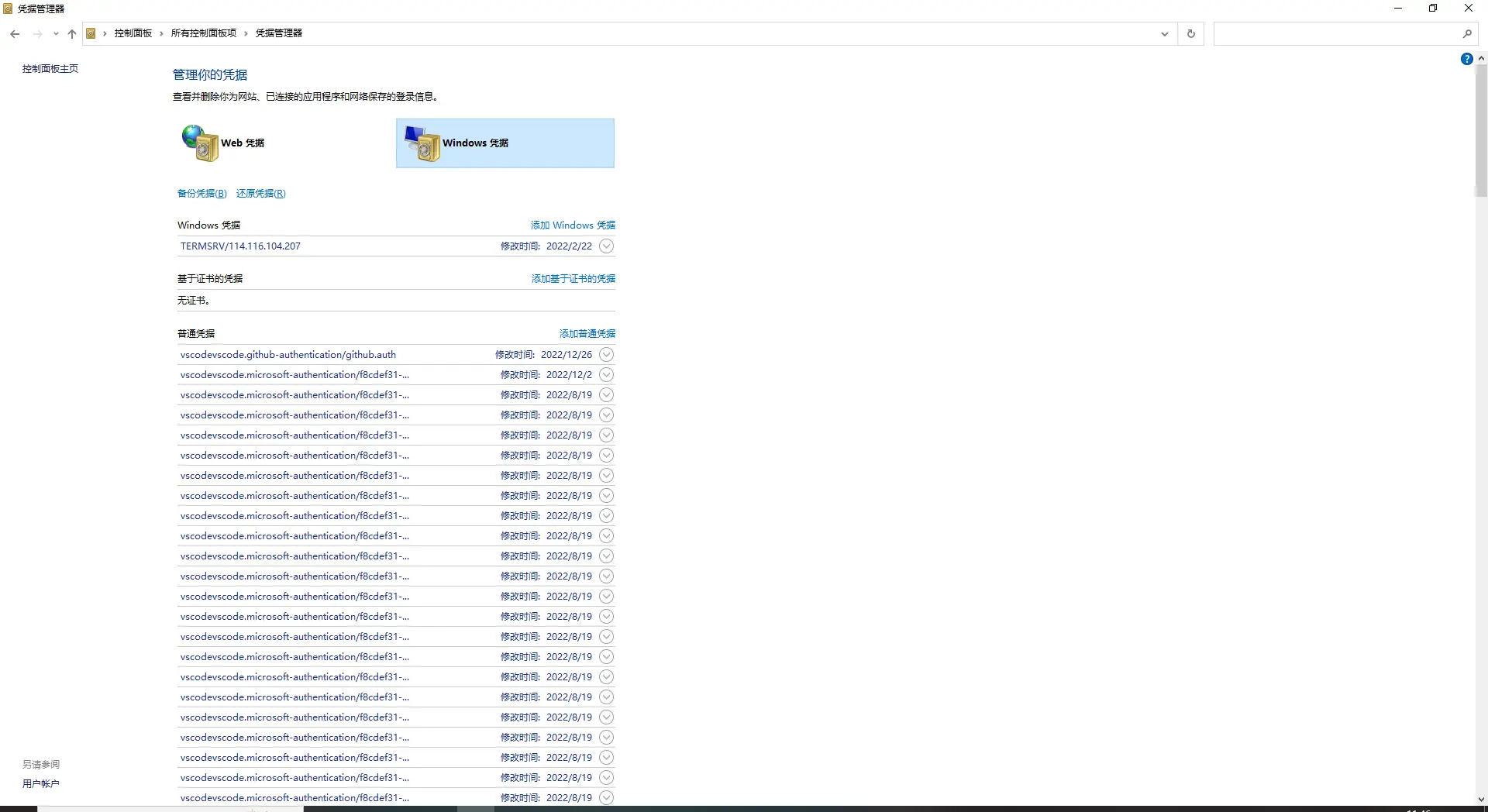Click the 还原凭据(R) link
Image resolution: width=1488 pixels, height=812 pixels.
pyautogui.click(x=260, y=194)
